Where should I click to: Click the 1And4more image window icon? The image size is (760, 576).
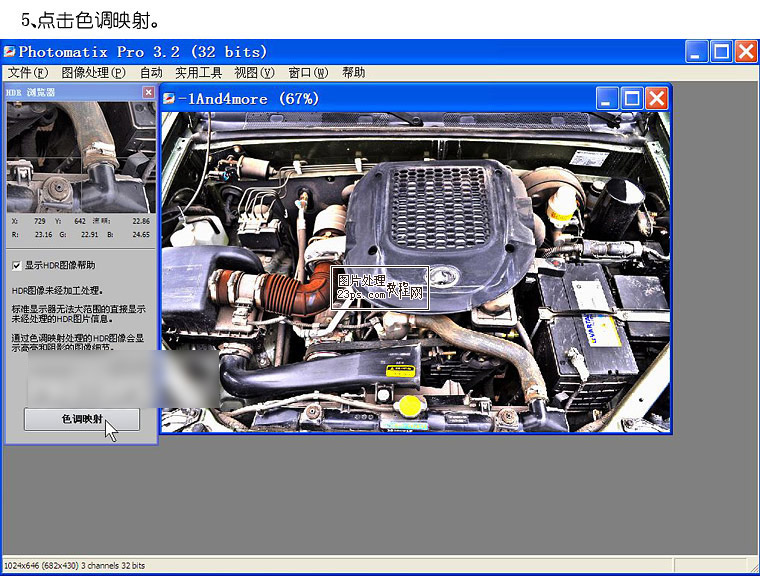(x=169, y=98)
